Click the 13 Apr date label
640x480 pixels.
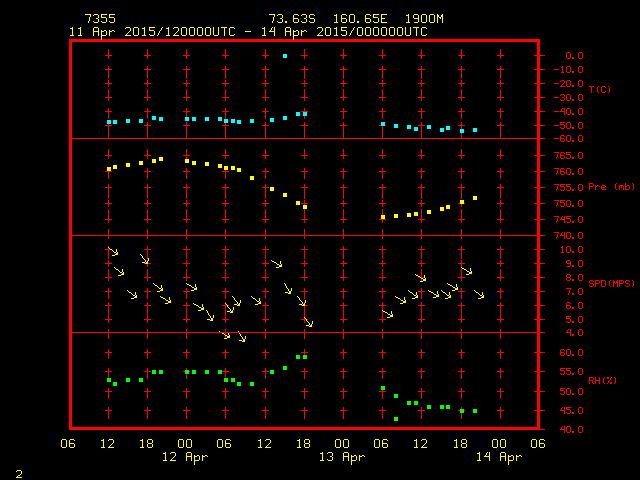pos(341,457)
